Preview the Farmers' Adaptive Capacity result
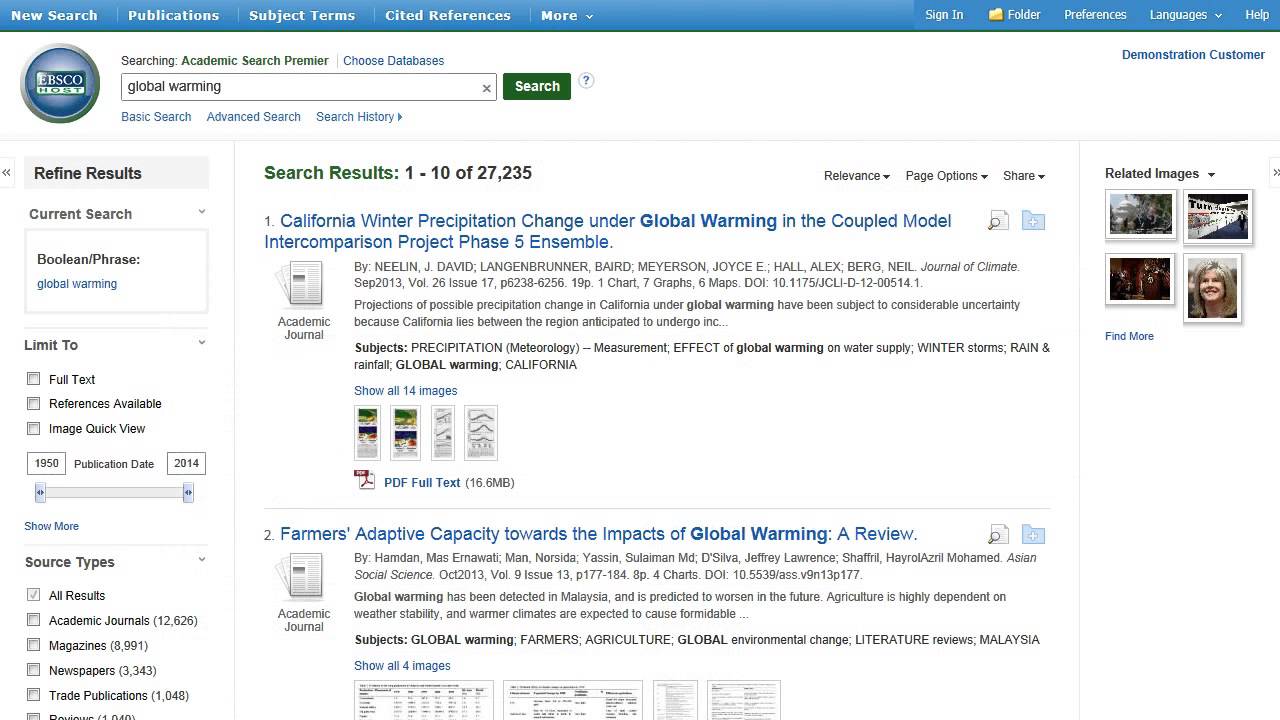 [998, 534]
